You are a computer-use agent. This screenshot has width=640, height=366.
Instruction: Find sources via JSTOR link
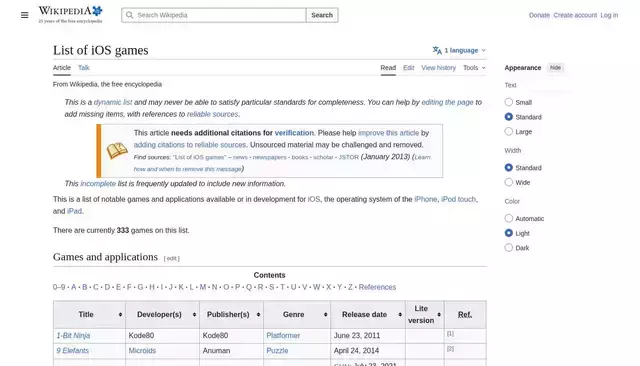pyautogui.click(x=349, y=157)
